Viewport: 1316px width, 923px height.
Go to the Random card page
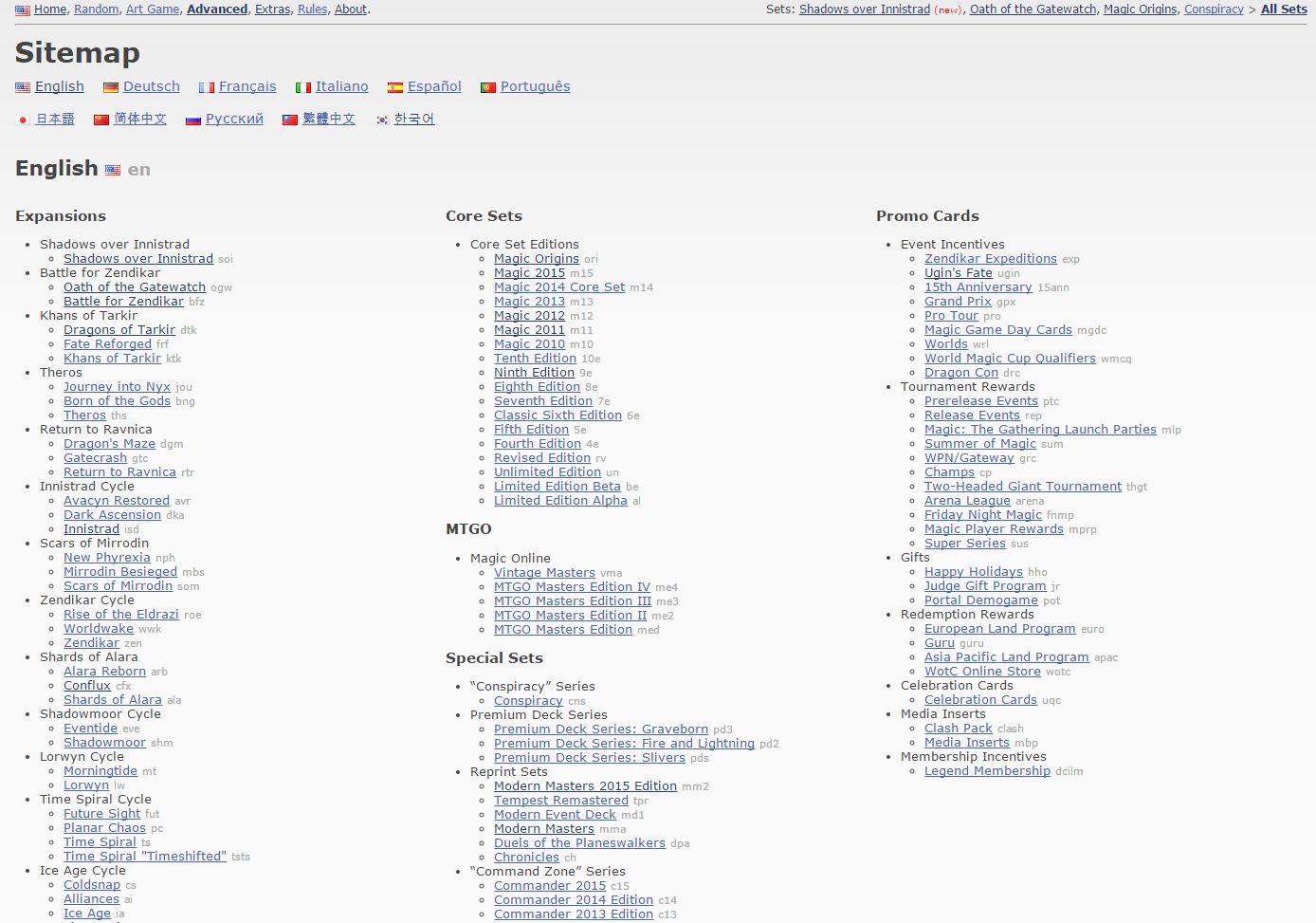[97, 9]
